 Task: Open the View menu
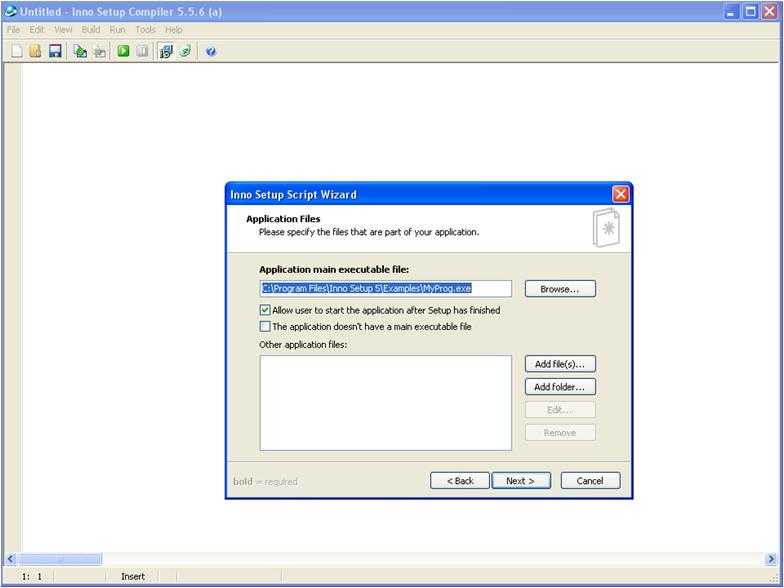(x=63, y=30)
